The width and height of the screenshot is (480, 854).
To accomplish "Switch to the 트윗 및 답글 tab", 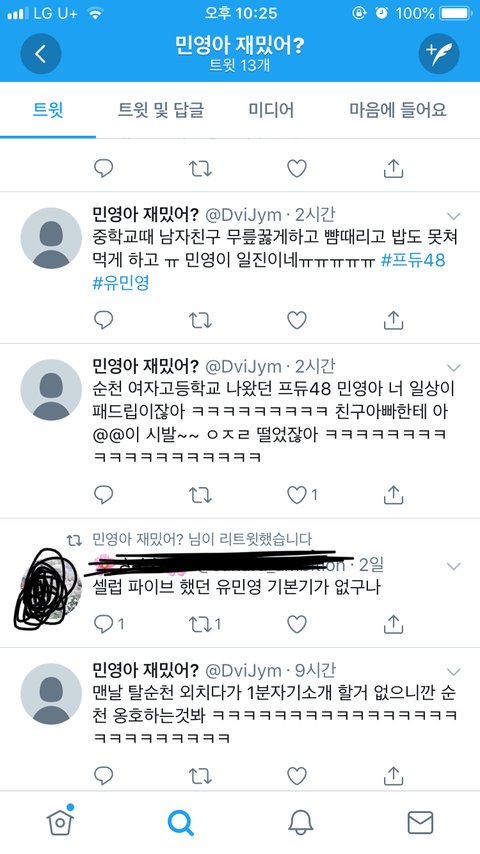I will tap(161, 109).
